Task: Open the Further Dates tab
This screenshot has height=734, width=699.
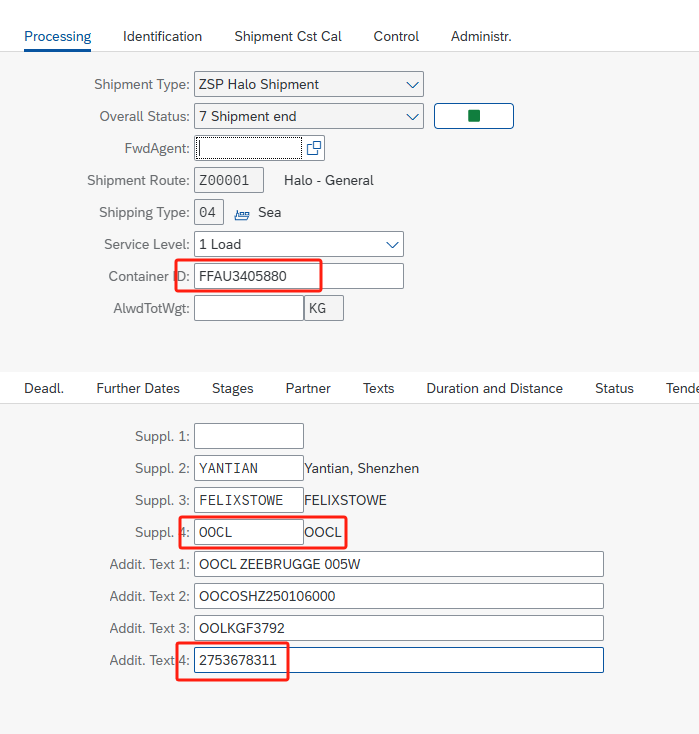Action: (138, 388)
